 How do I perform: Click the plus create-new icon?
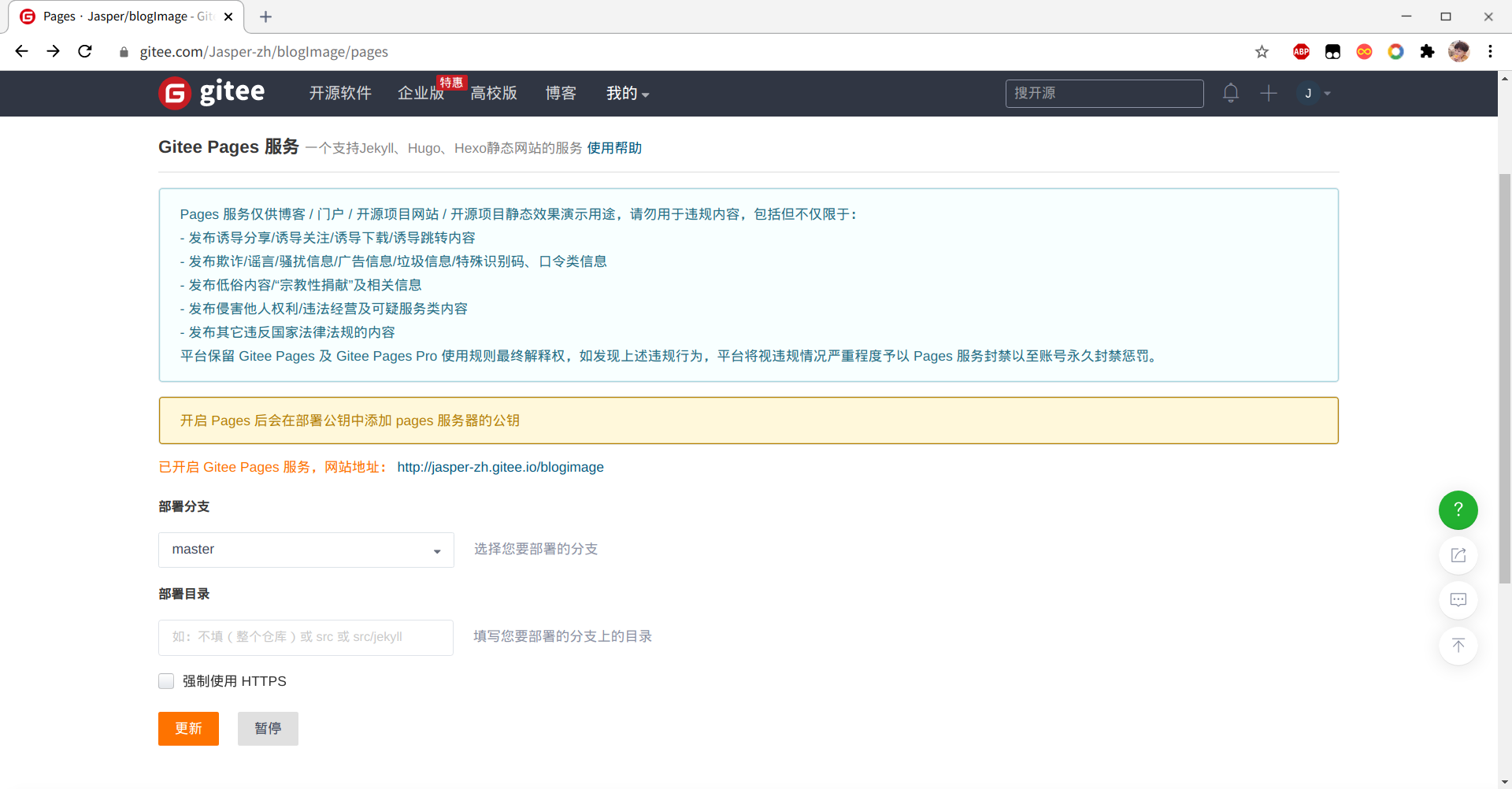click(x=1268, y=93)
